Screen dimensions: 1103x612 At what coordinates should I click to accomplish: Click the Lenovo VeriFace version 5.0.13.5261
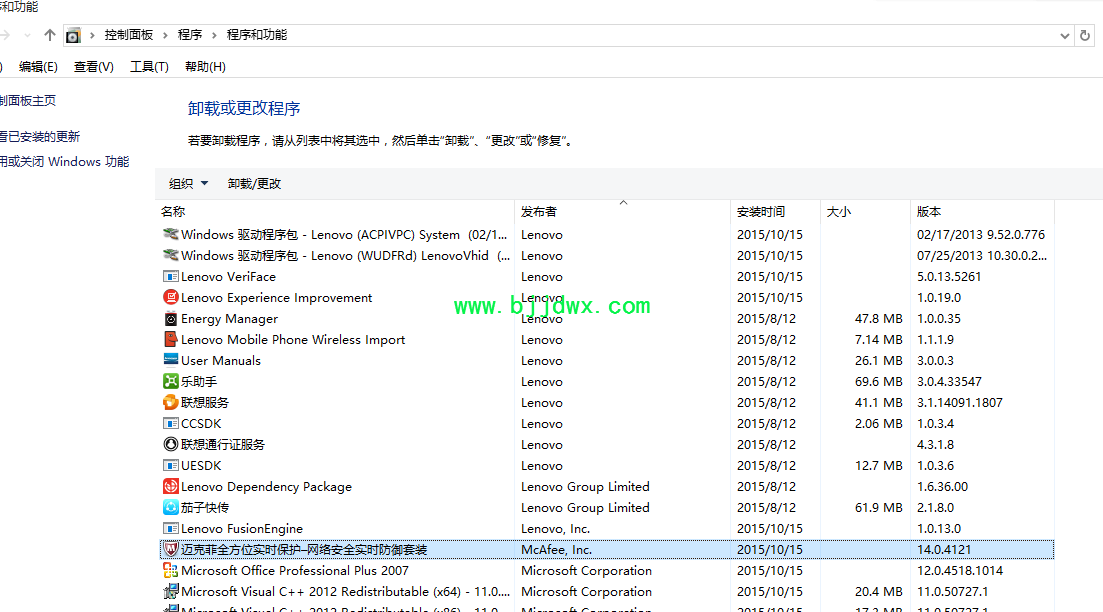point(948,276)
